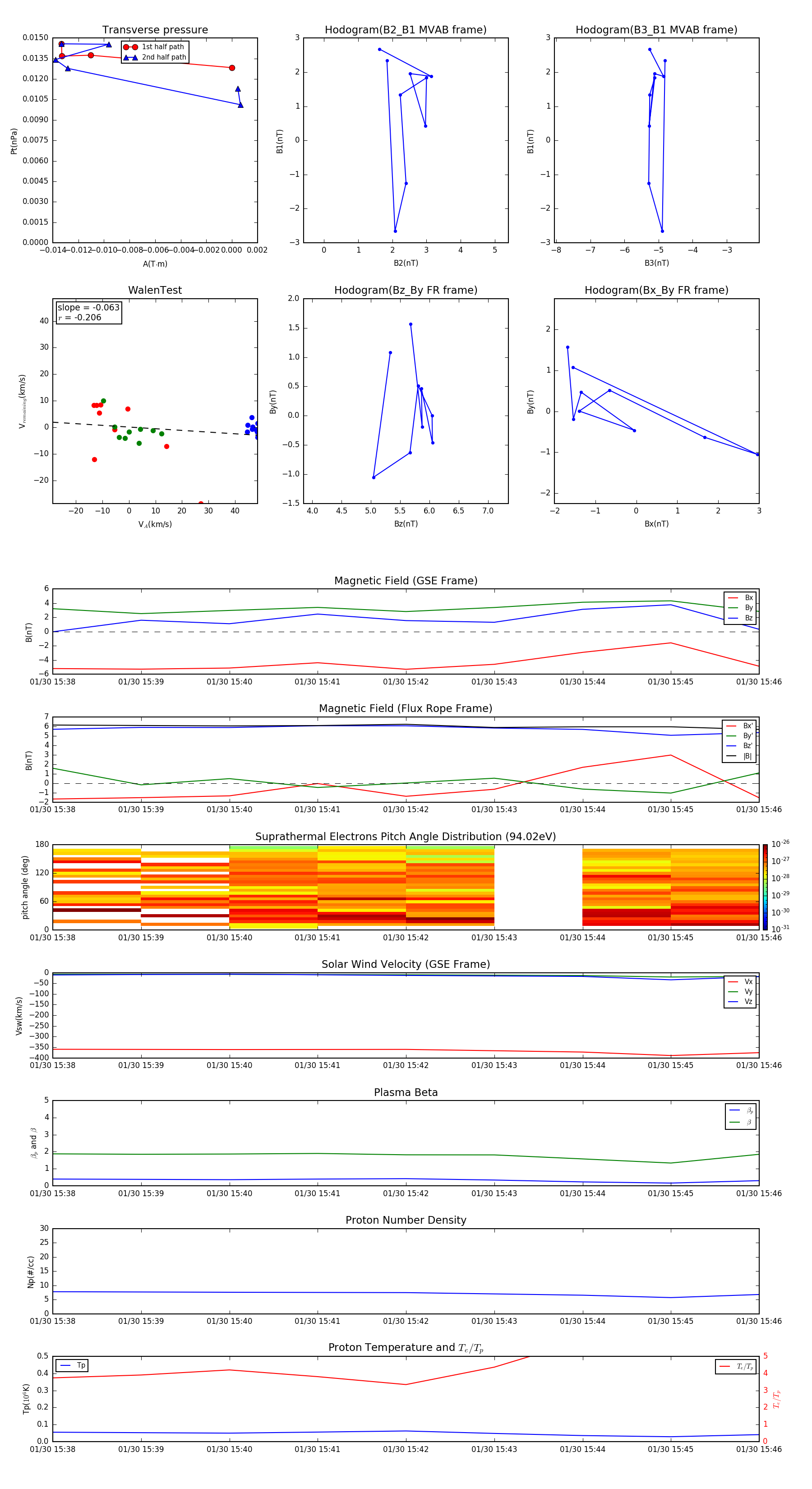
Task: Click the "Magnetic Field (GSE Frame)" title
Action: [406, 580]
